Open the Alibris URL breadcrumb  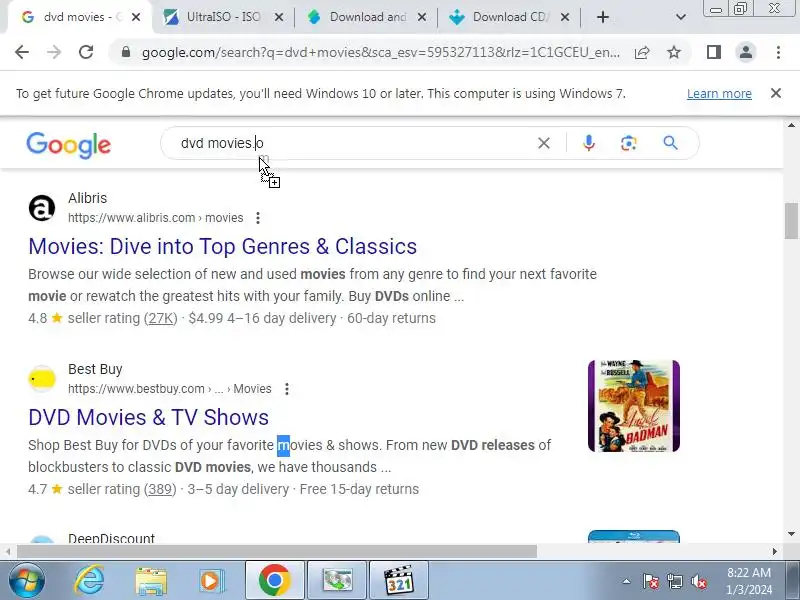[156, 218]
